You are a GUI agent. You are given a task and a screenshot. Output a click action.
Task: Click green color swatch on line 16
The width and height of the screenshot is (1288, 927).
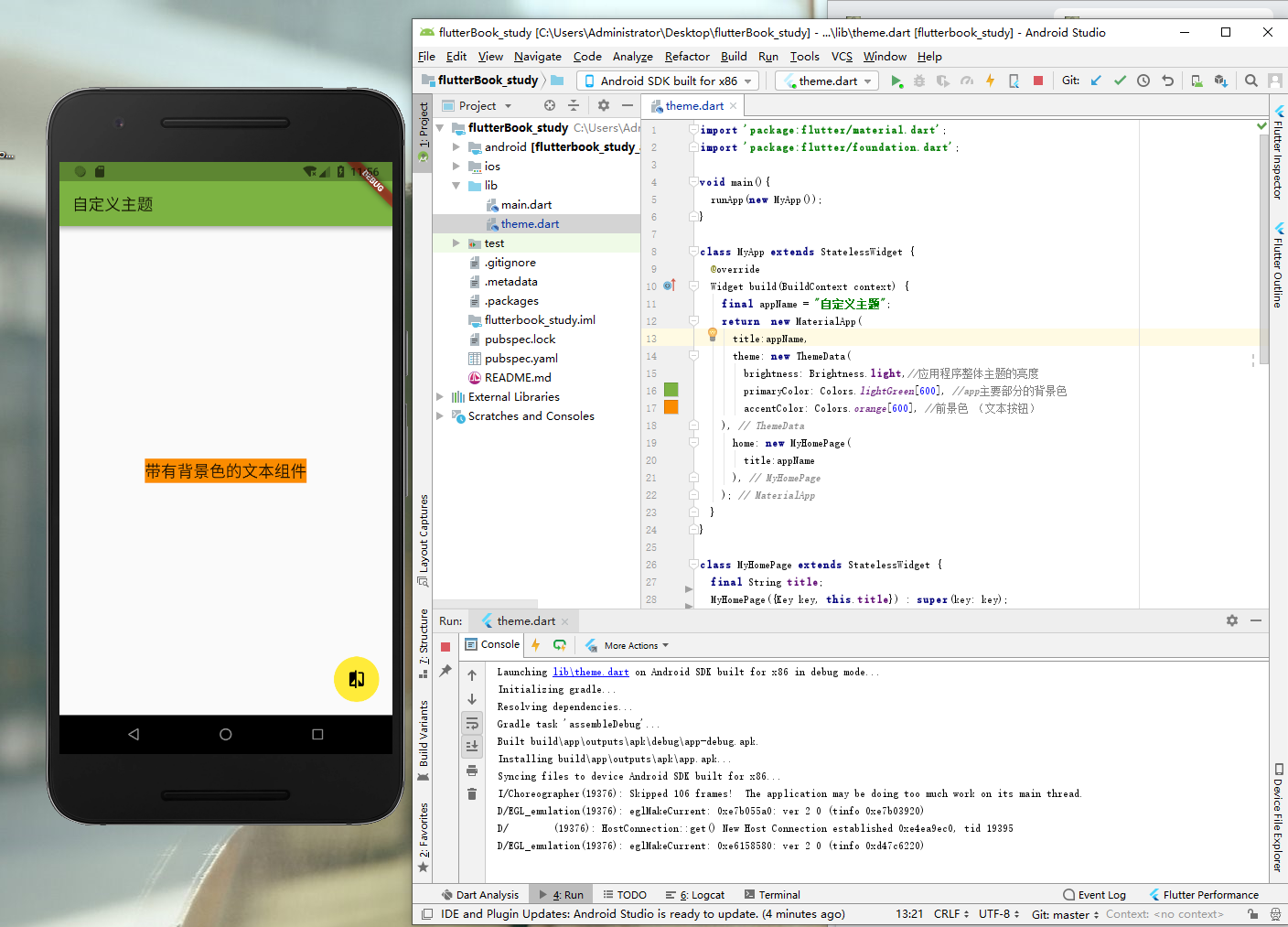point(671,390)
